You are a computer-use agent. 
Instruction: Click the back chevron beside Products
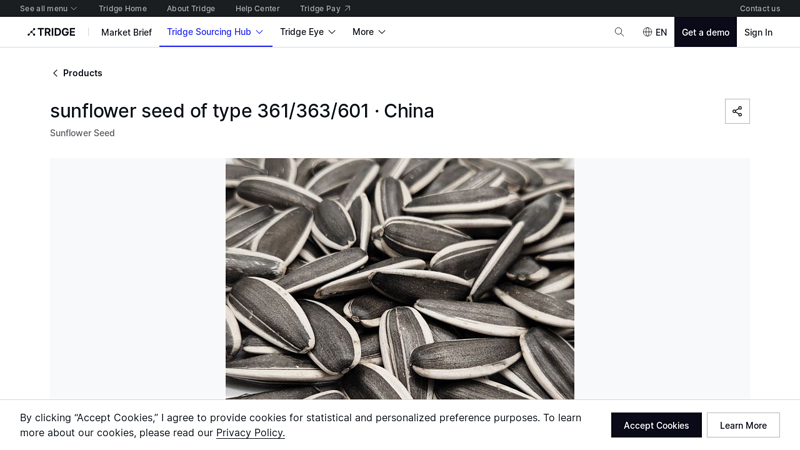click(55, 73)
